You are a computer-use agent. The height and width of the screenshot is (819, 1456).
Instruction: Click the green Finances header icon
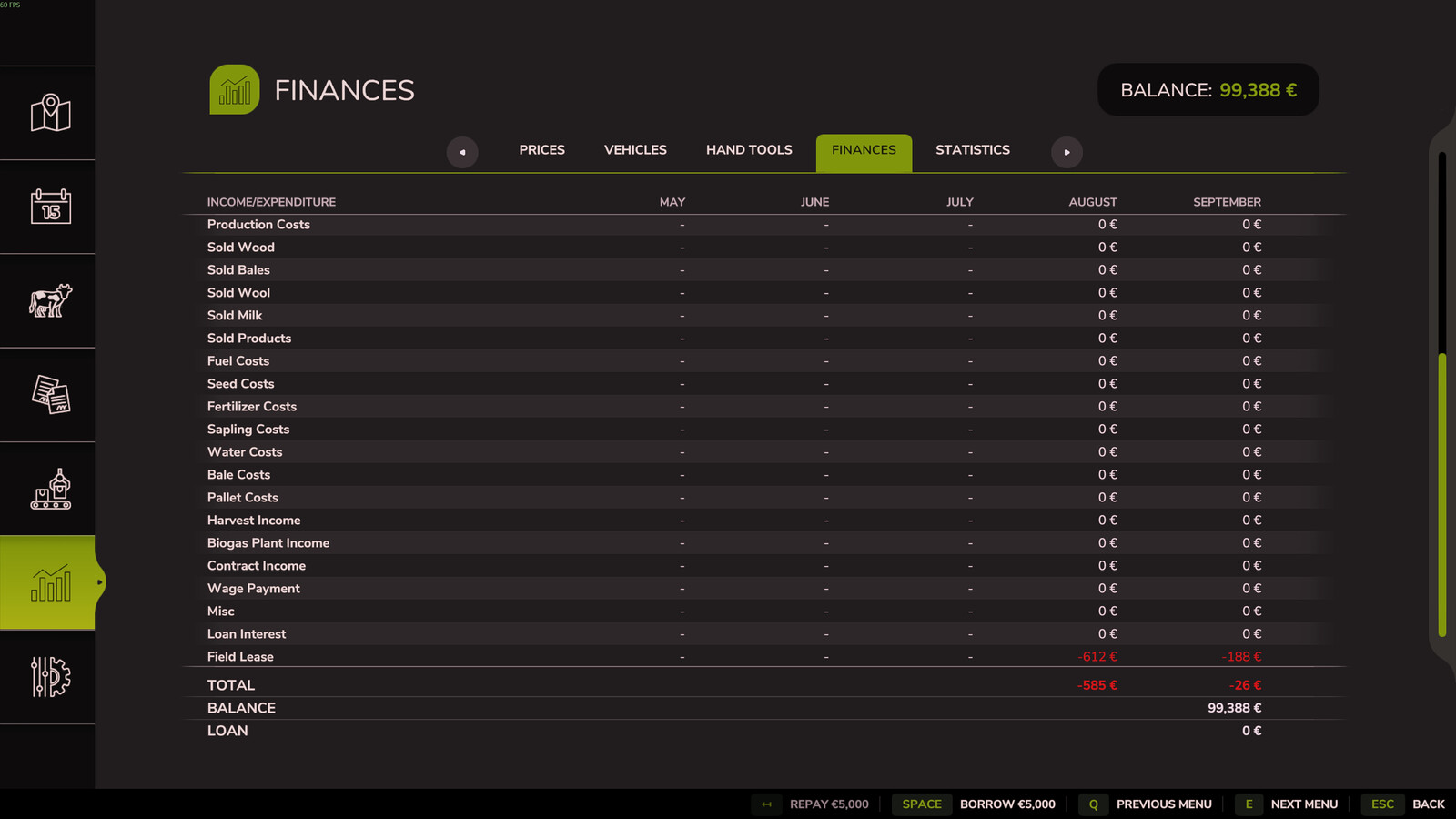[235, 90]
